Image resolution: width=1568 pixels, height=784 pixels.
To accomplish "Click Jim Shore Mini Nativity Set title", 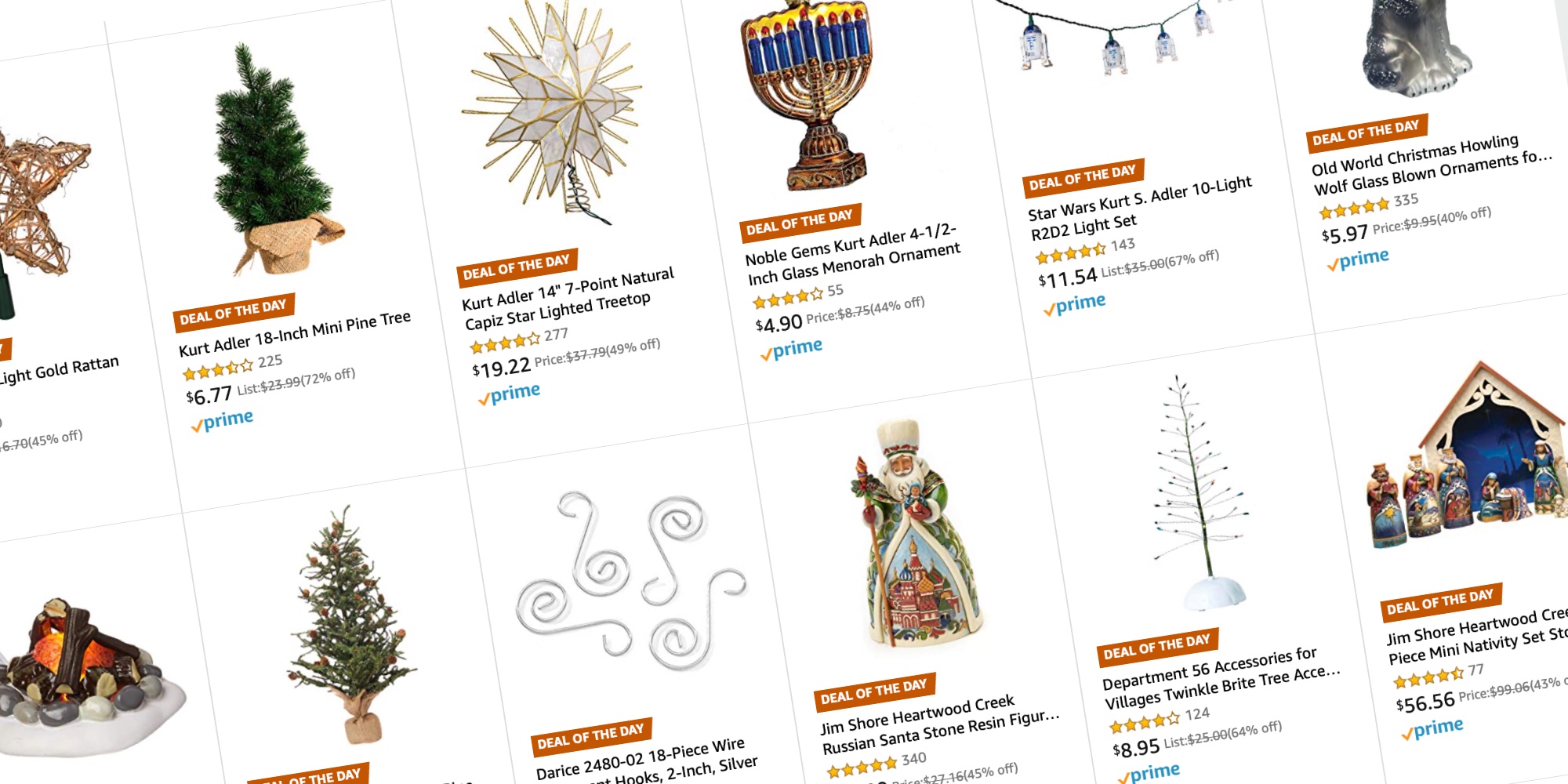I will 1477,633.
